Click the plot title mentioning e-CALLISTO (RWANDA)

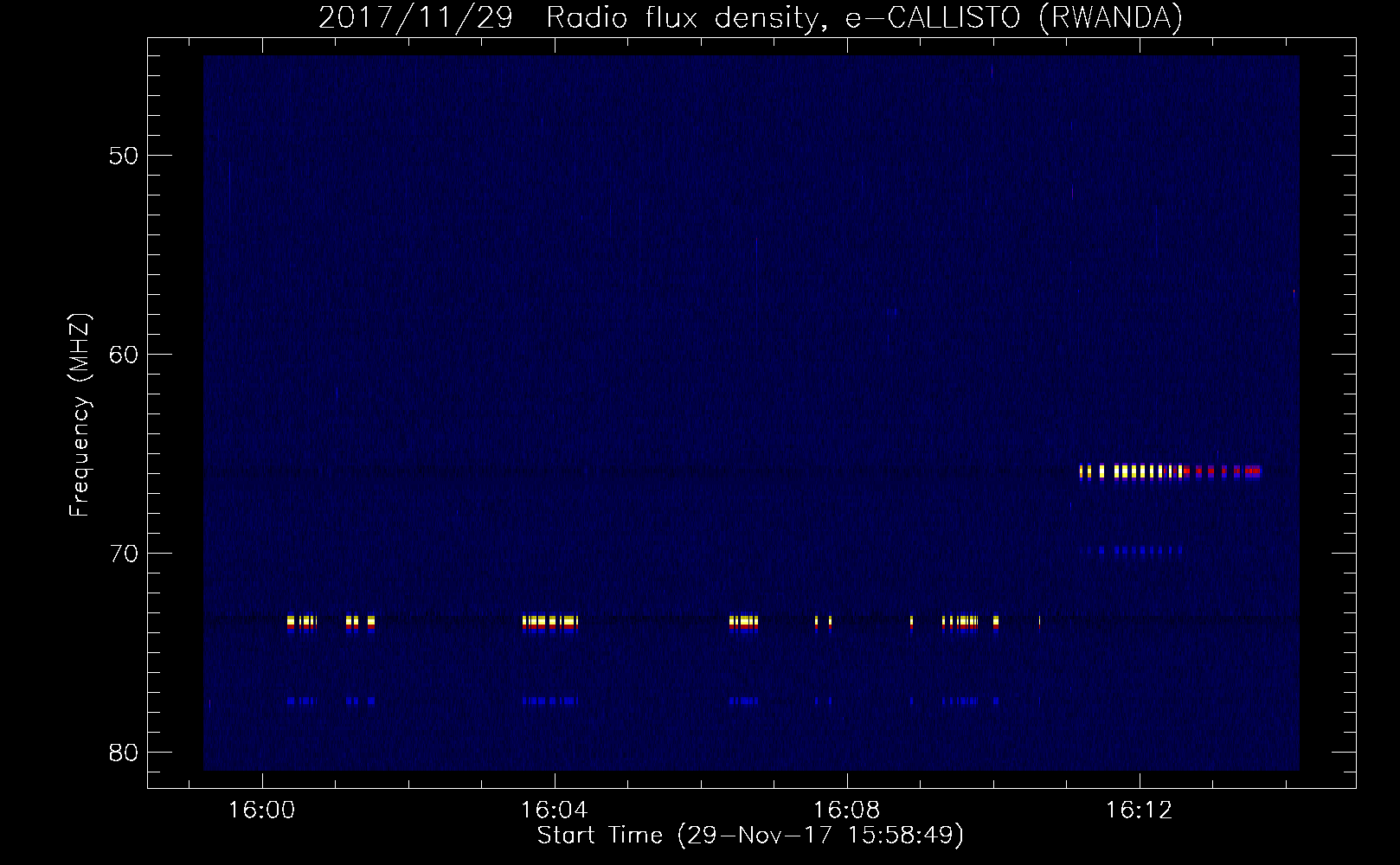[750, 17]
